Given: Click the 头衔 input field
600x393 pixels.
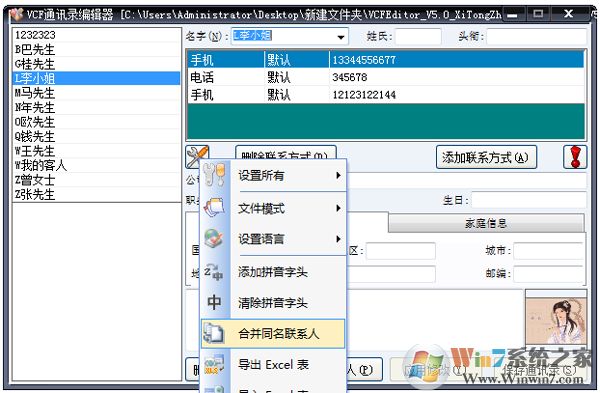Looking at the screenshot, I should [536, 37].
